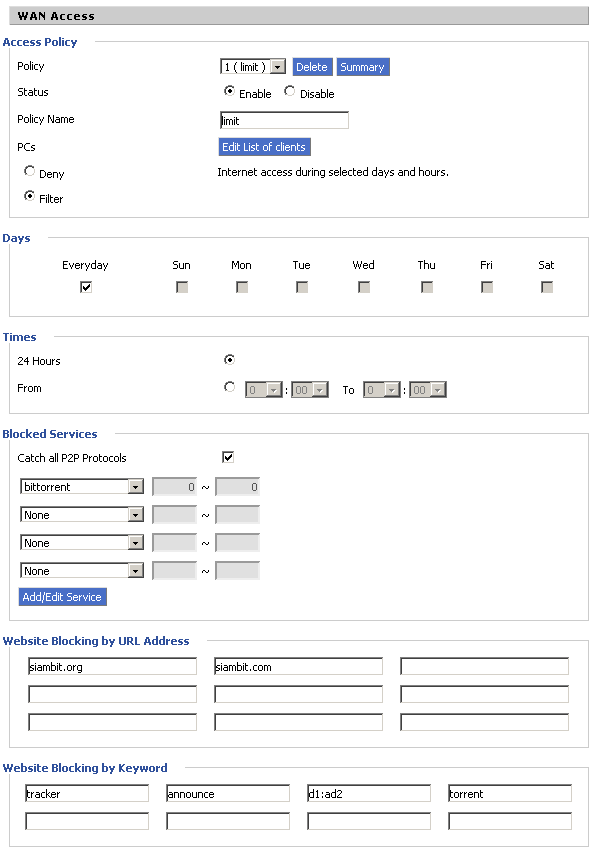Click bittorrent end port field
The image size is (596, 854).
point(238,487)
